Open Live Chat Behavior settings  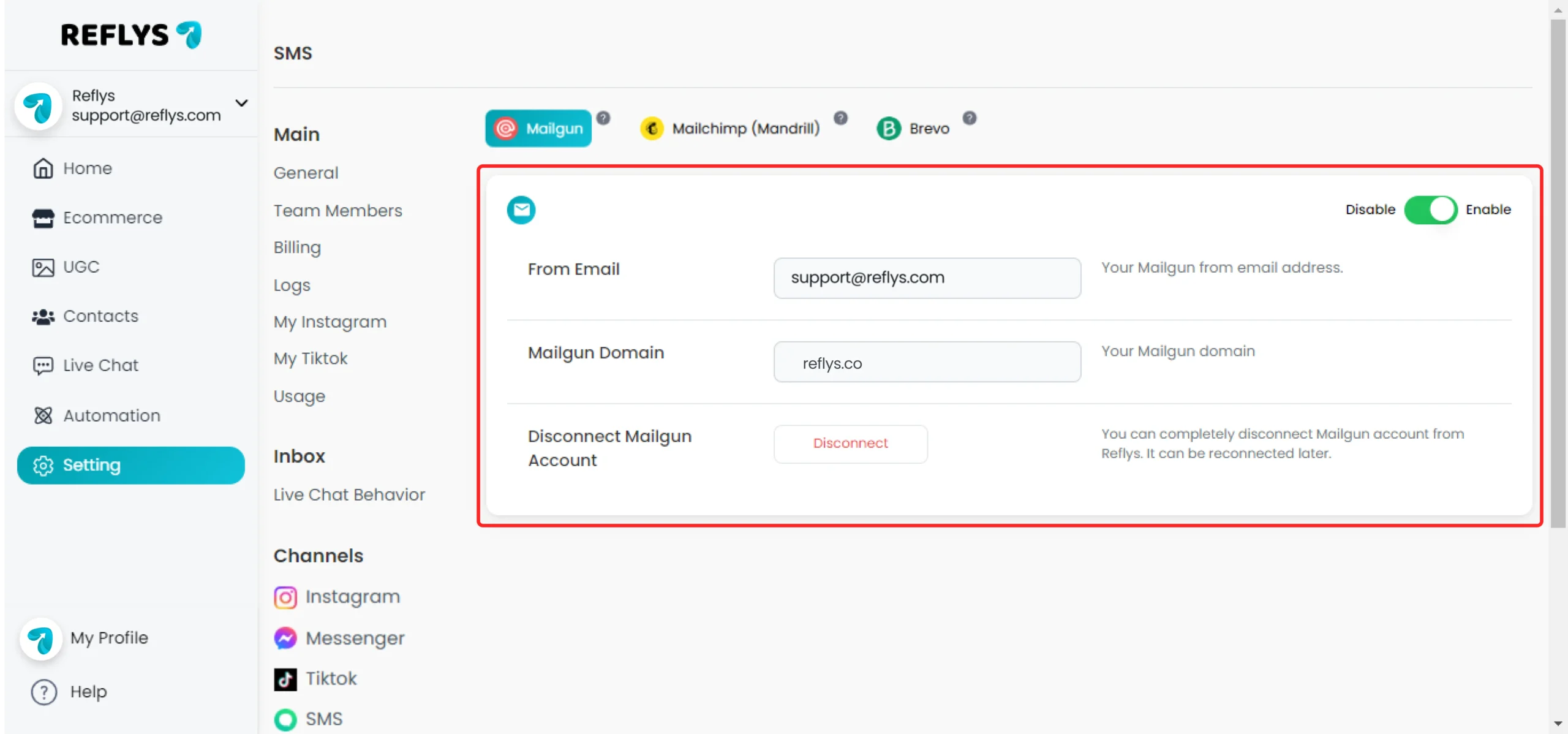[x=349, y=495]
